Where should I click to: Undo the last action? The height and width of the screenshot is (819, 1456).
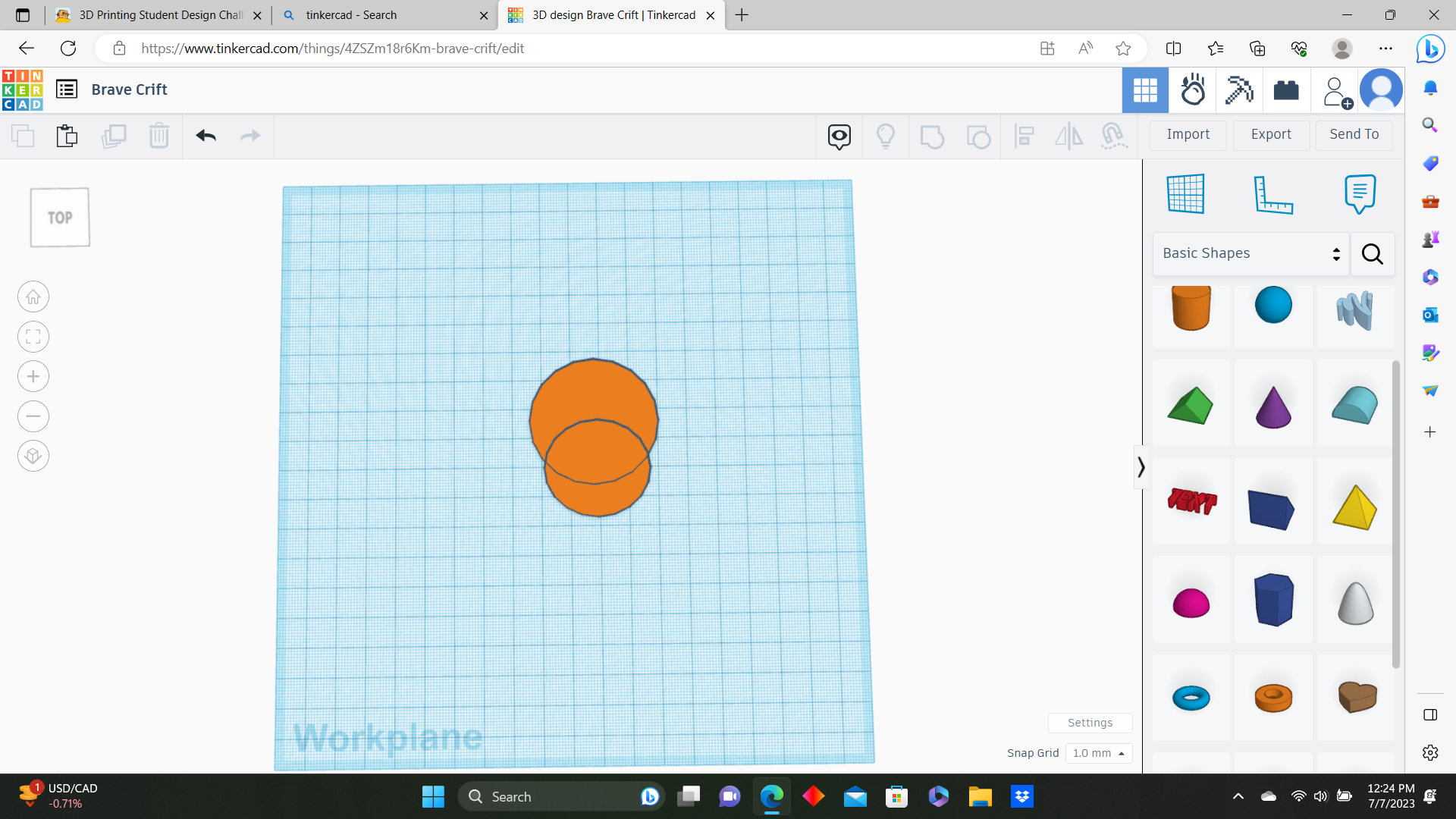(206, 136)
